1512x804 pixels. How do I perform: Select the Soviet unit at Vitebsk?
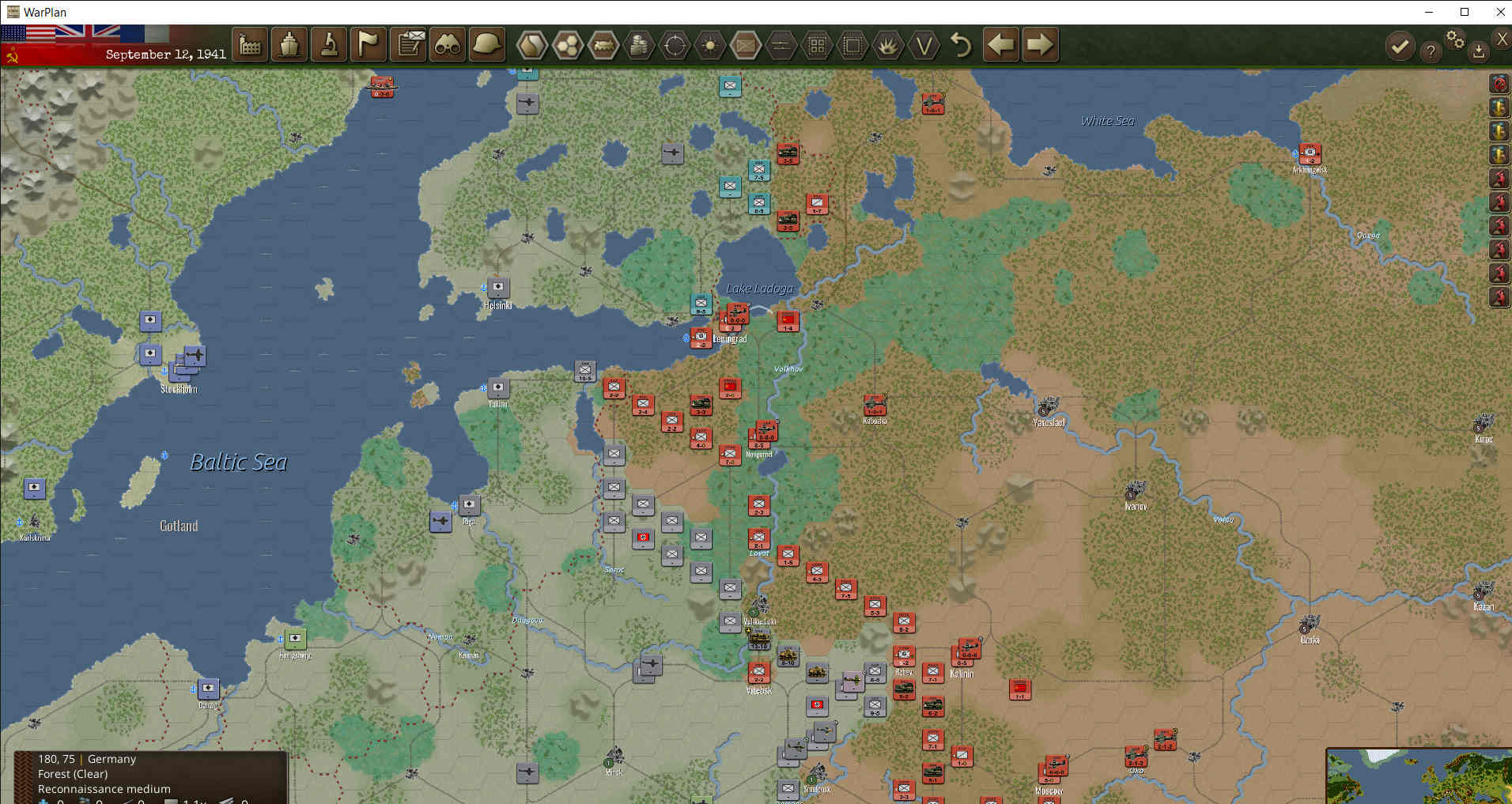click(x=758, y=673)
